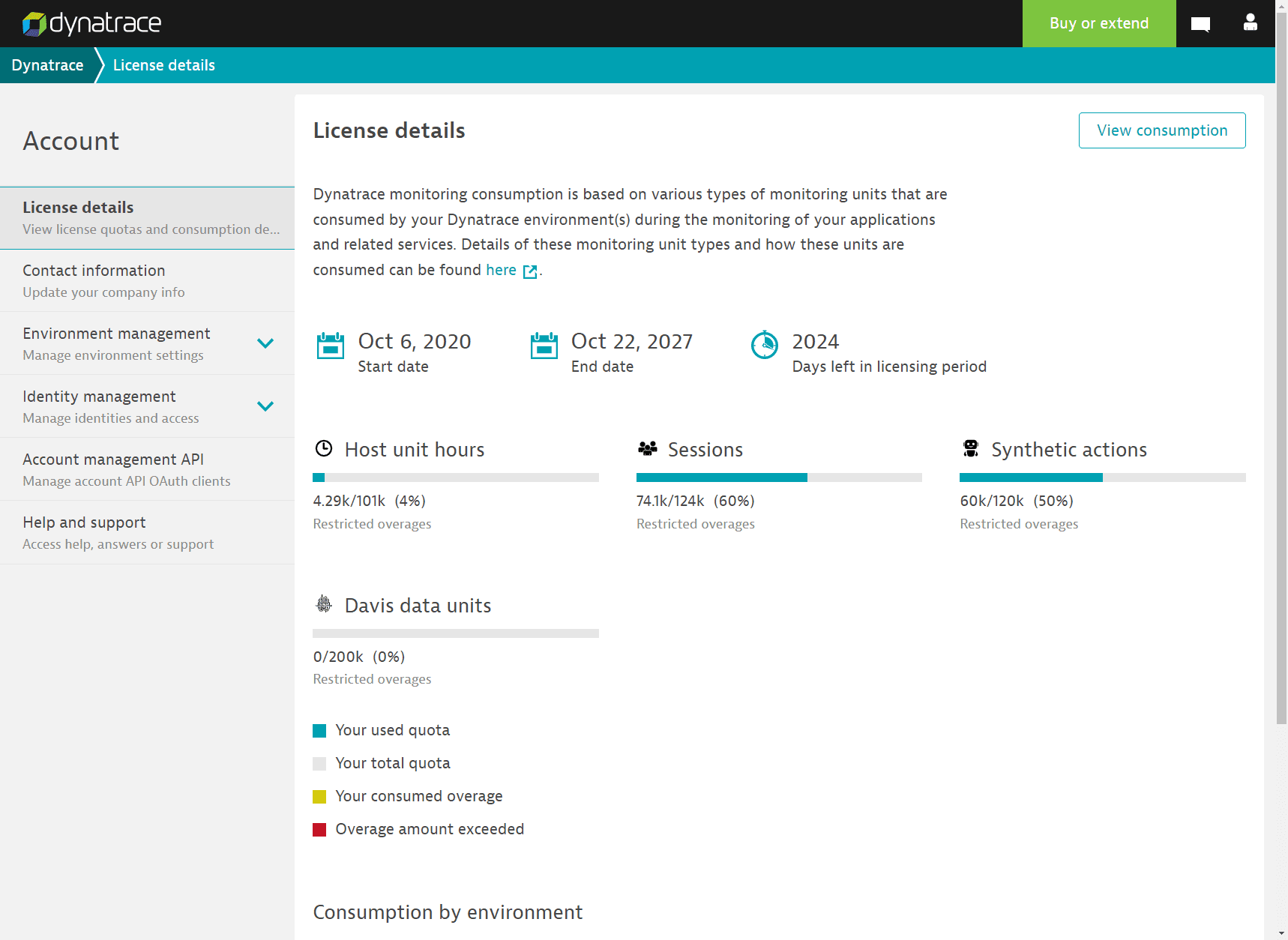Click License details breadcrumb
This screenshot has width=1288, height=940.
coord(164,65)
